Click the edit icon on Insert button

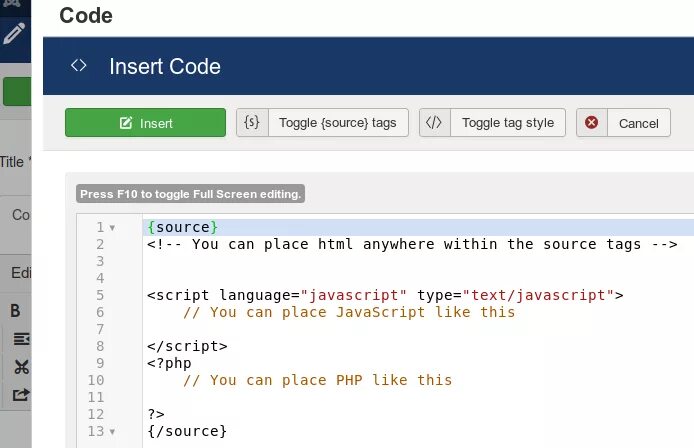coord(126,123)
